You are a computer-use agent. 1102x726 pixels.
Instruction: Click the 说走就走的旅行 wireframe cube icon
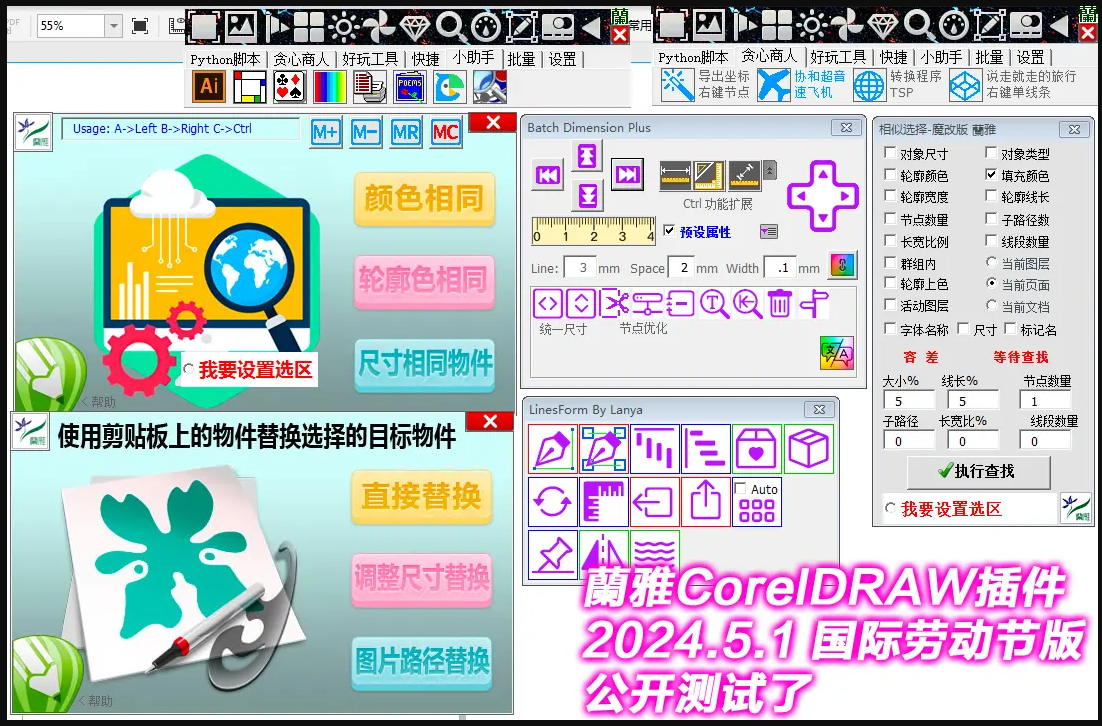(x=965, y=86)
